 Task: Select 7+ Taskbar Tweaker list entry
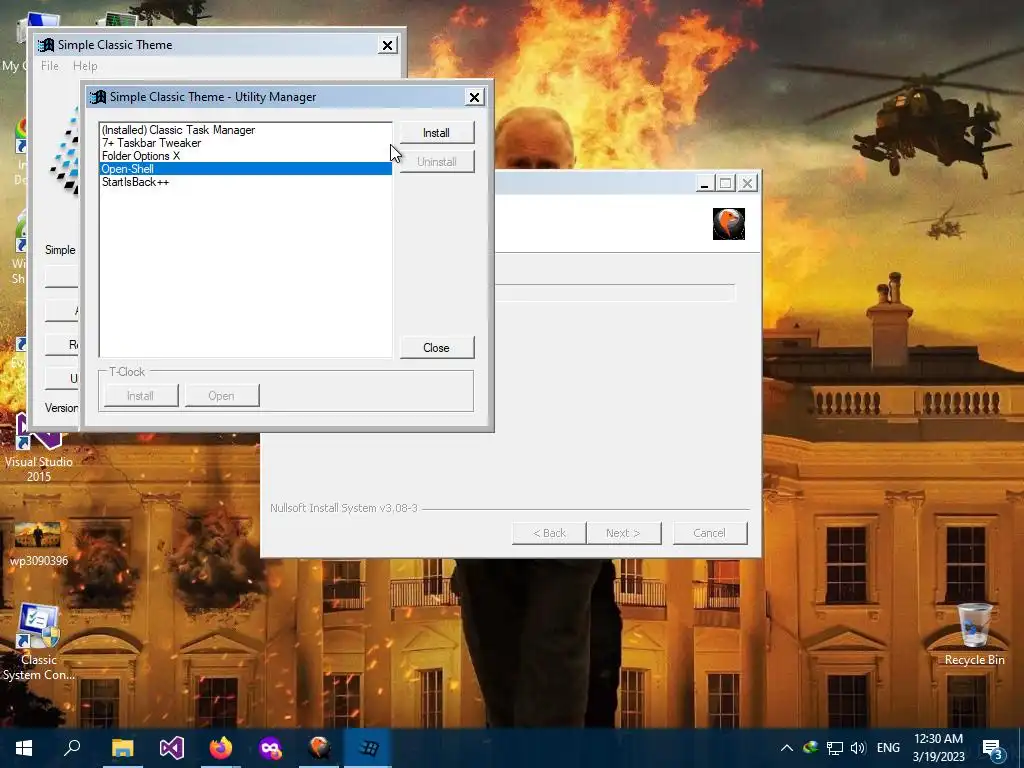(x=246, y=143)
